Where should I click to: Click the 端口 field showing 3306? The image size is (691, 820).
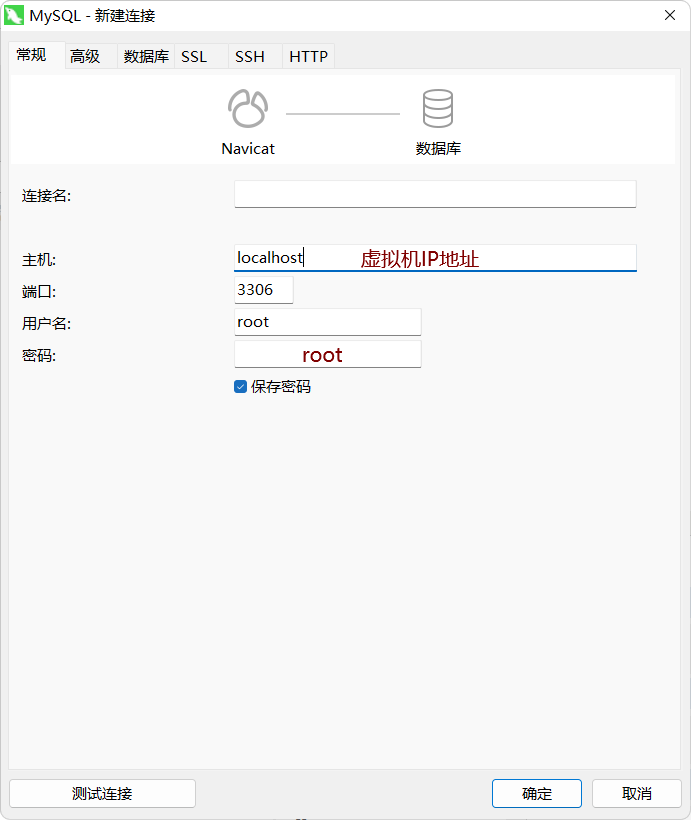point(264,290)
